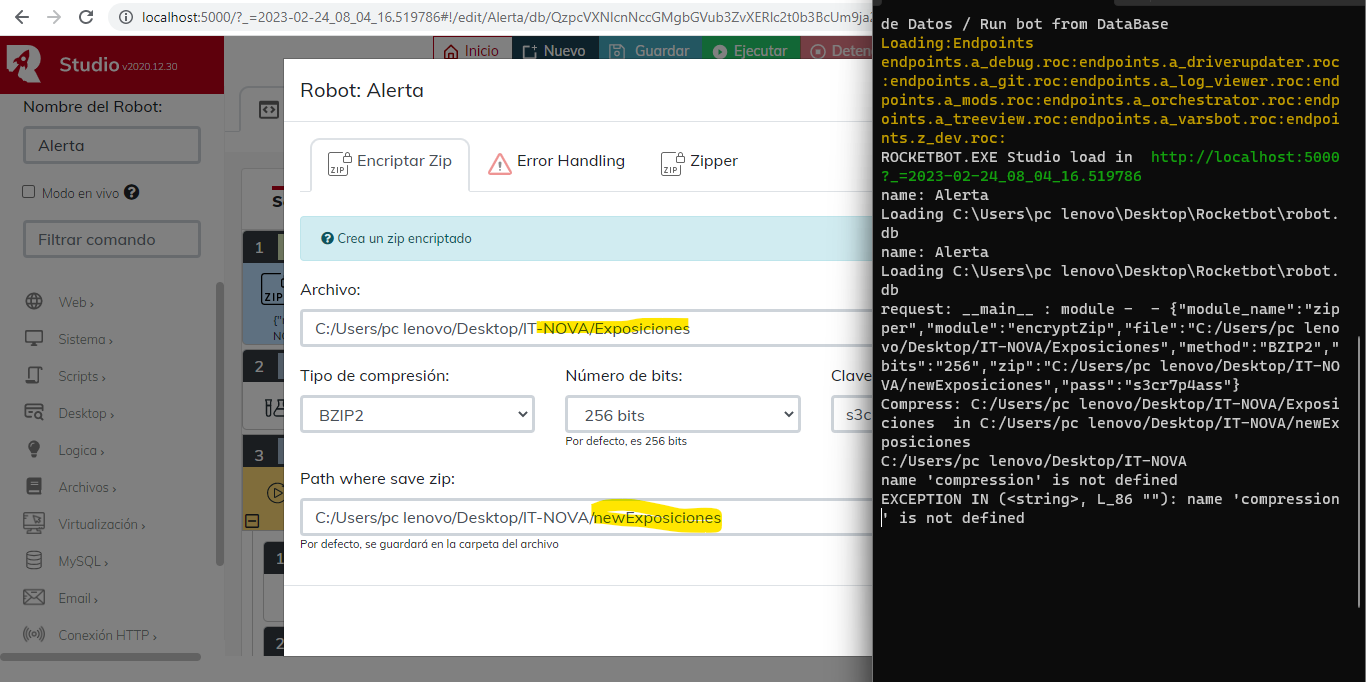Select the Encriptar Zip tab
This screenshot has width=1366, height=682.
(x=389, y=162)
